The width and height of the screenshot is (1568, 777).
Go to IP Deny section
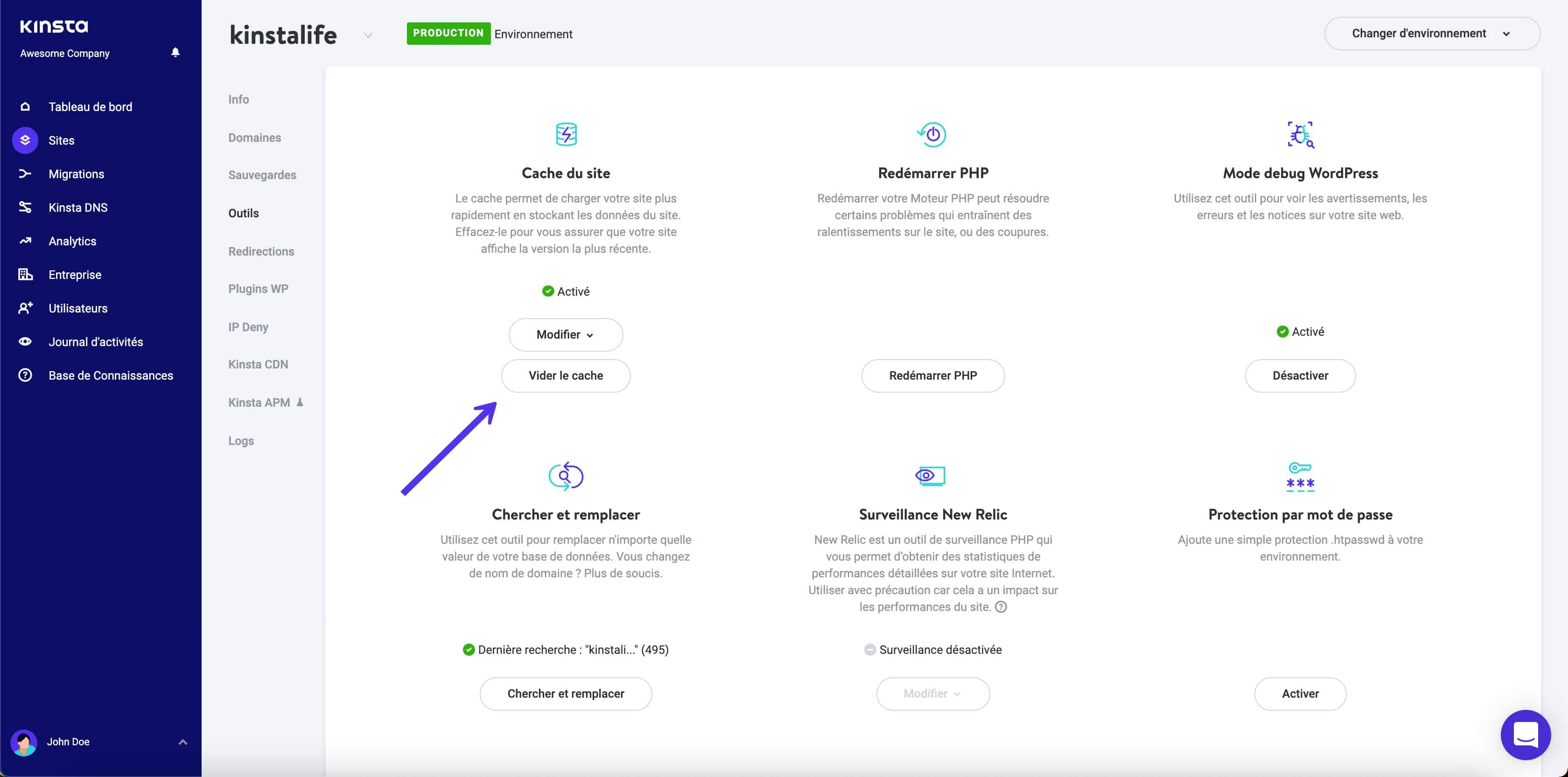(248, 327)
